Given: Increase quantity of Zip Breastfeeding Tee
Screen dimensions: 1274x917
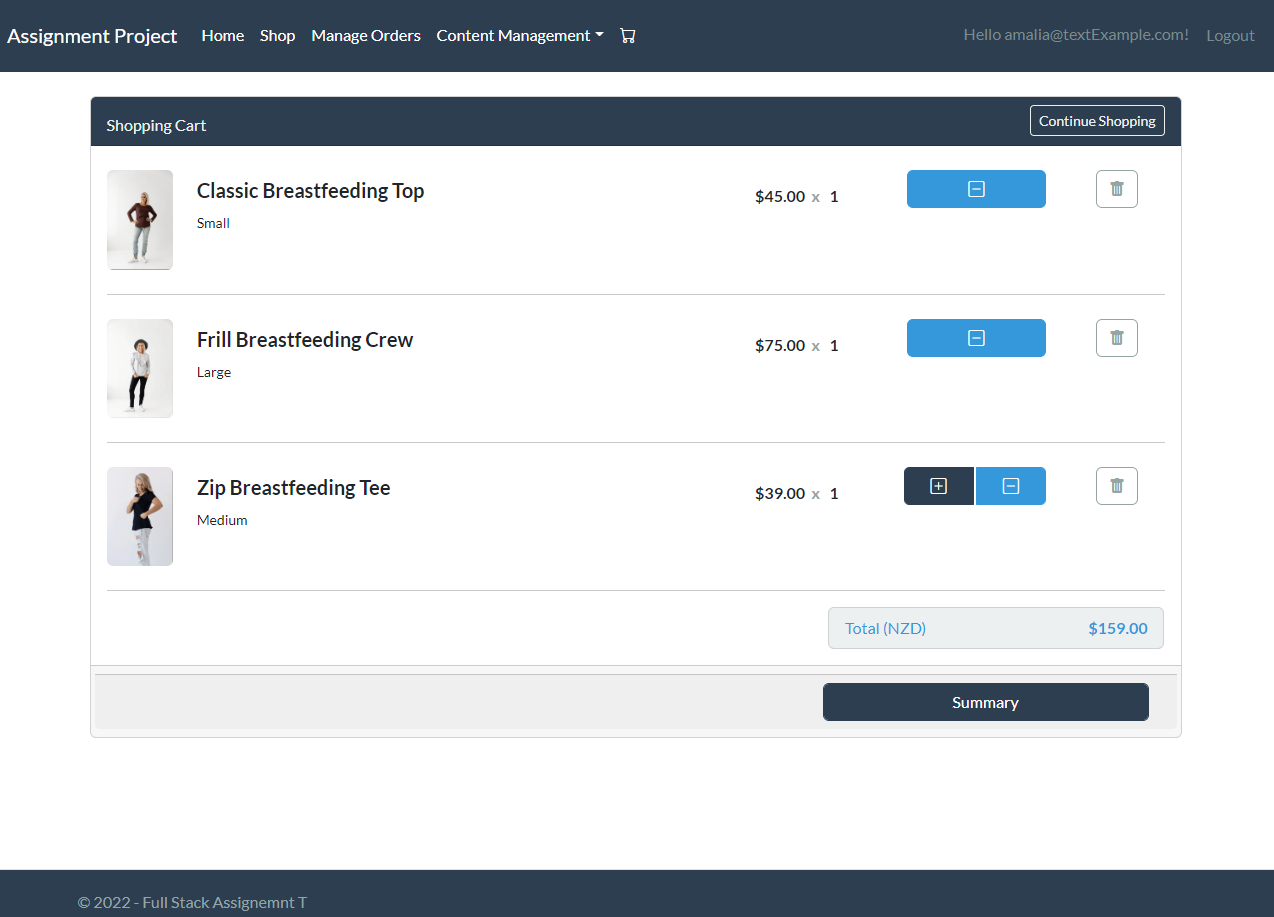Looking at the screenshot, I should (938, 486).
